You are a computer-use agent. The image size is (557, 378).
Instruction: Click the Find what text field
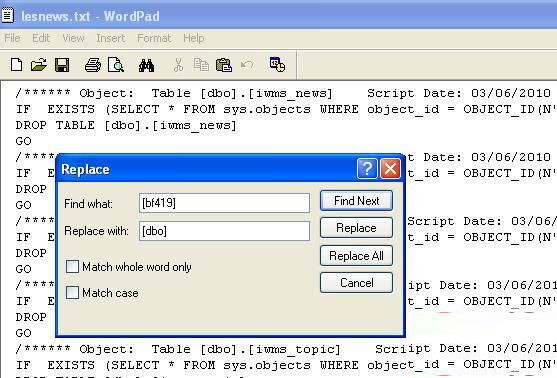pos(224,203)
